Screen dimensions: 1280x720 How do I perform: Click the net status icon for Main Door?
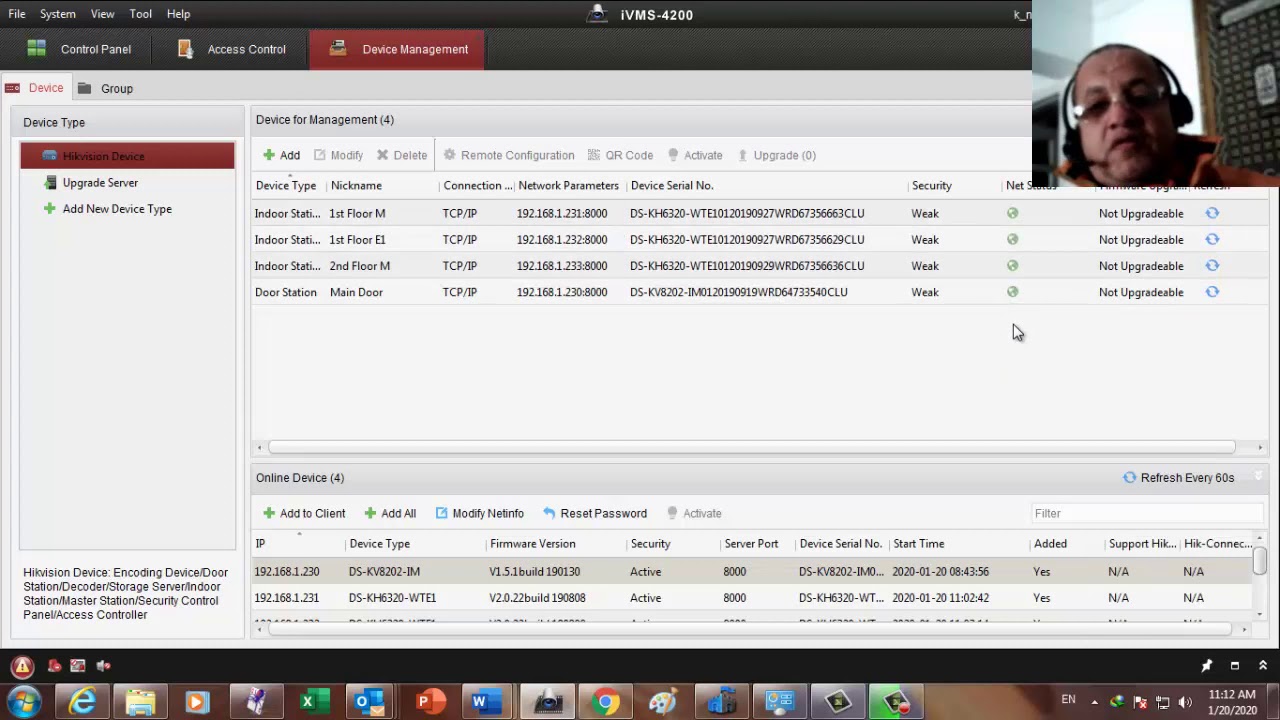click(1013, 292)
